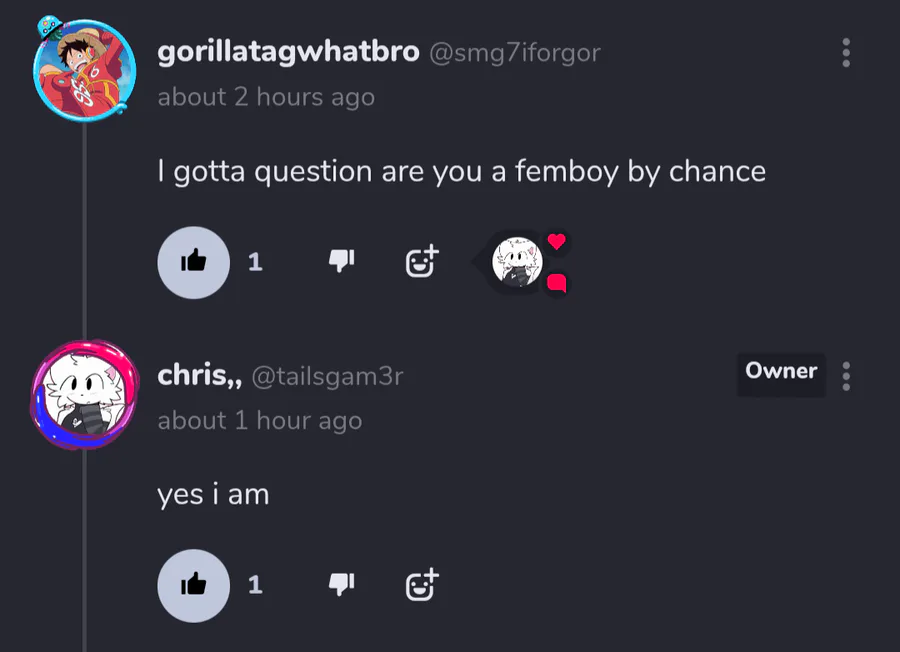Like chris's reply with thumbs up
Viewport: 900px width, 652px height.
(x=193, y=585)
